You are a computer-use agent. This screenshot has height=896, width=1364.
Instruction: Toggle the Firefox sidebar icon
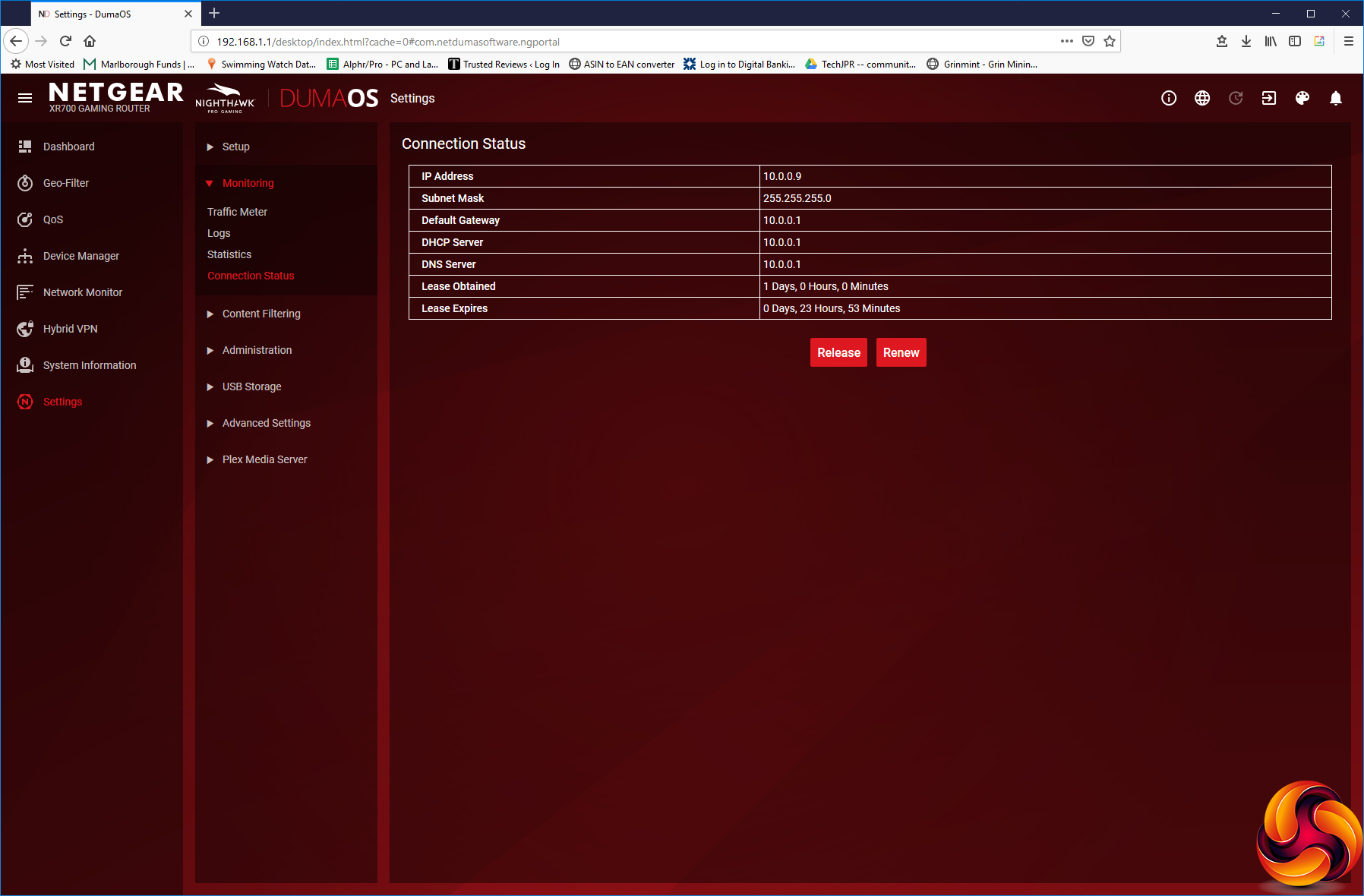tap(1295, 41)
